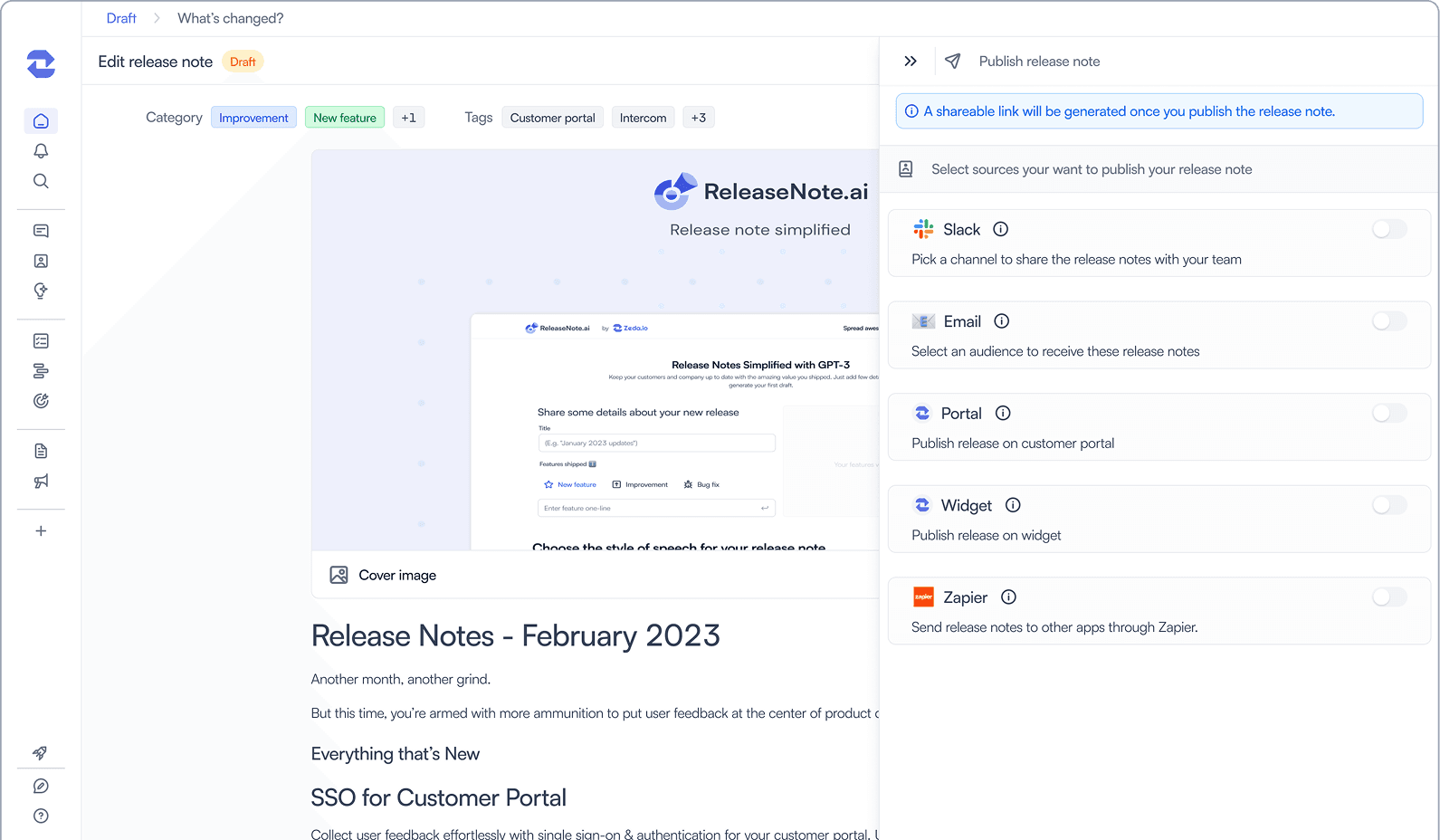Click the Widget logo icon
1440x840 pixels.
[922, 505]
